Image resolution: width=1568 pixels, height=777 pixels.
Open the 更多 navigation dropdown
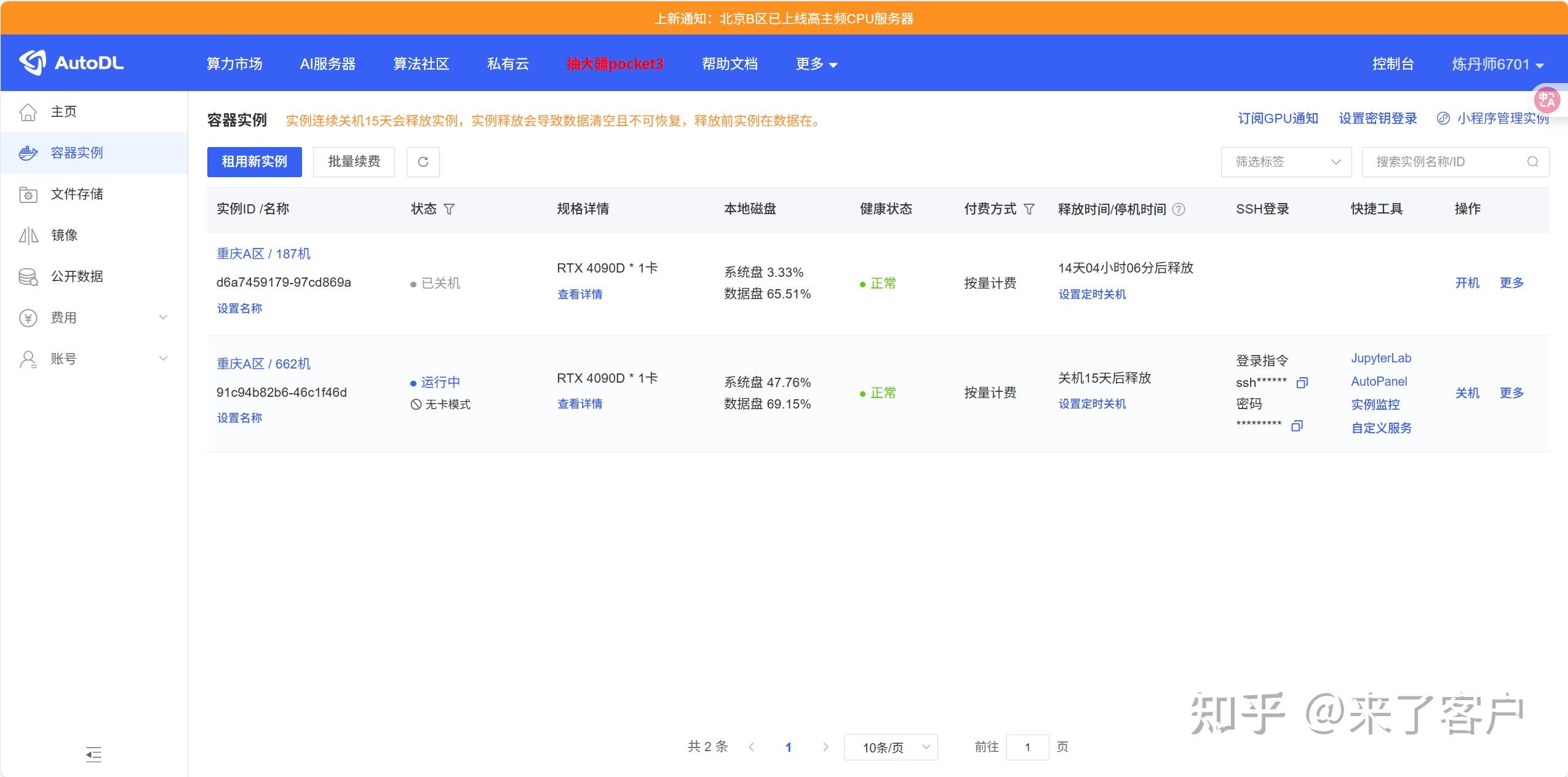point(816,64)
